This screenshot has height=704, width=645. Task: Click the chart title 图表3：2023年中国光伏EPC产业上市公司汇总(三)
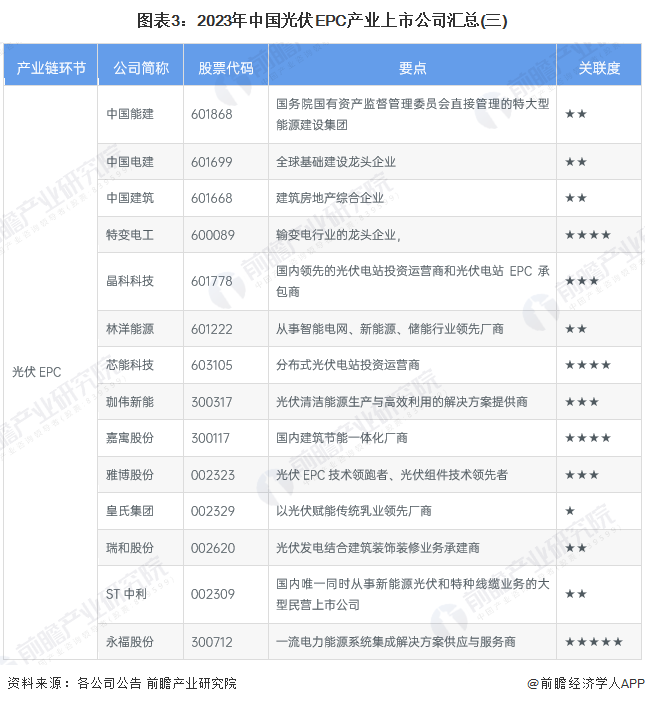coord(322,21)
